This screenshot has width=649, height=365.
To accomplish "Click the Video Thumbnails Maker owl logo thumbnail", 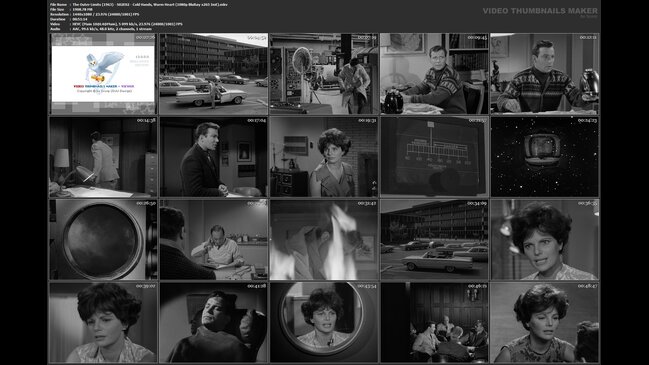I will [x=103, y=74].
